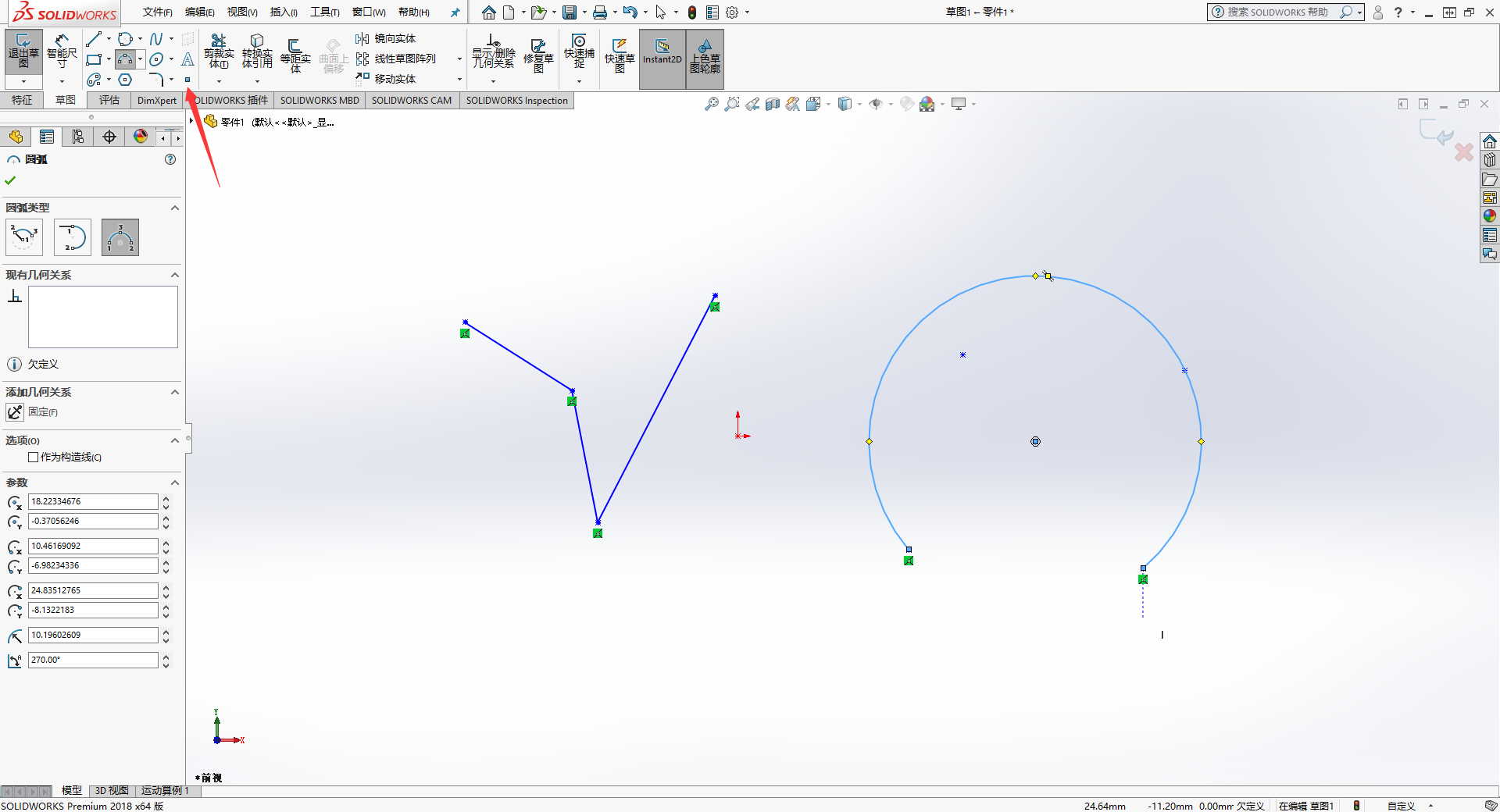Open the Trim Entities dropdown arrow

[219, 81]
